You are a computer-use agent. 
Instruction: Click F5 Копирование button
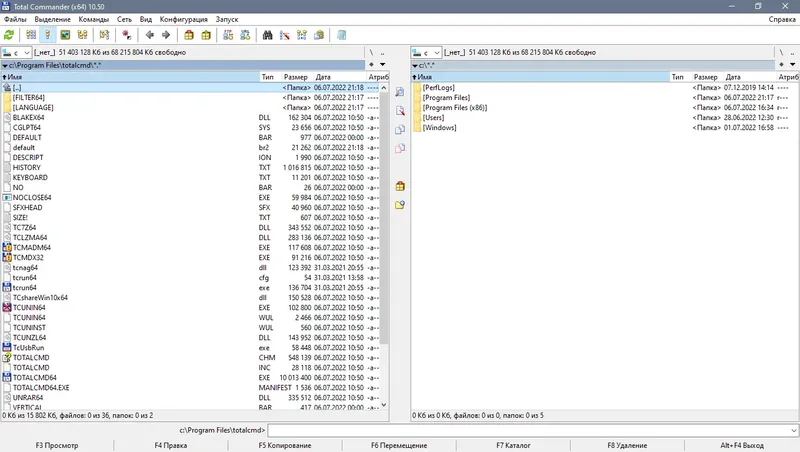pyautogui.click(x=285, y=445)
